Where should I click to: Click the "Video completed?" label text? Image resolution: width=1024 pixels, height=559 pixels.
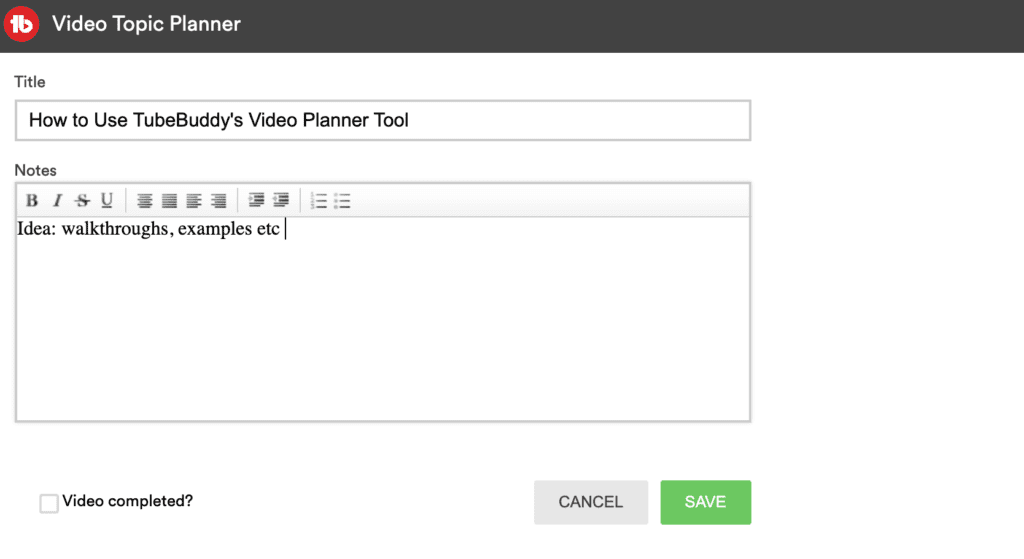[x=127, y=502]
